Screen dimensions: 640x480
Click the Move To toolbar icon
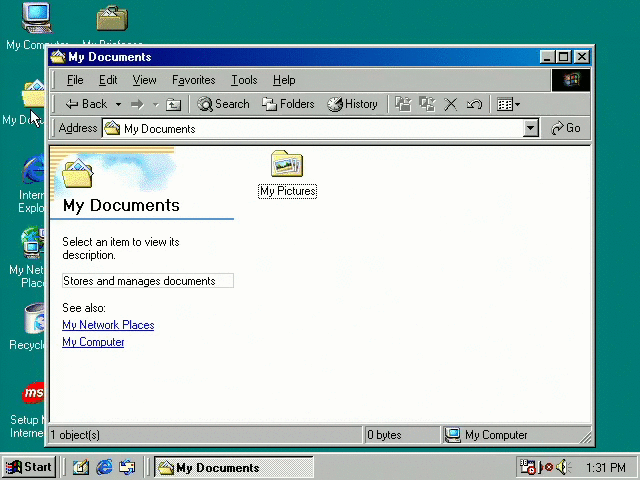click(403, 104)
